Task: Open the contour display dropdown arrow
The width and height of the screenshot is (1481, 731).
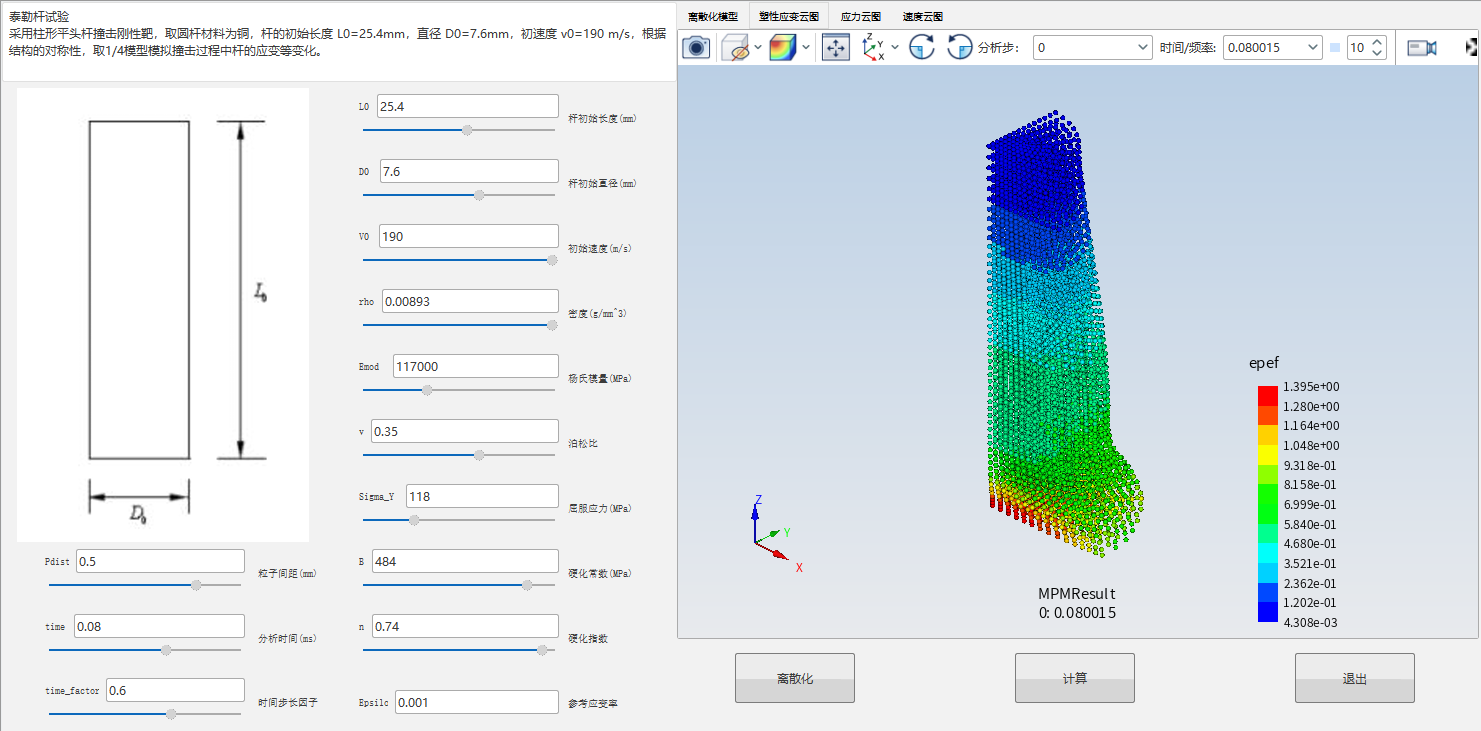Action: (x=805, y=47)
